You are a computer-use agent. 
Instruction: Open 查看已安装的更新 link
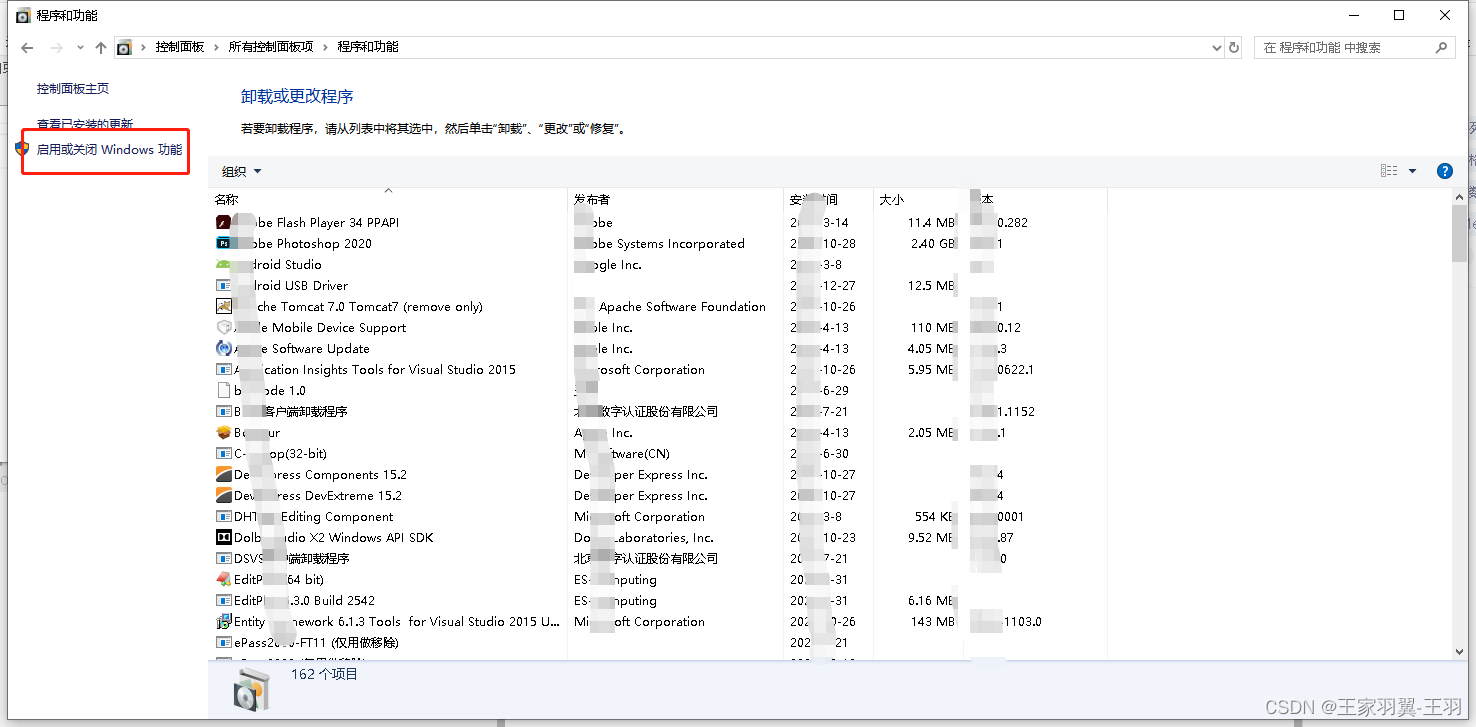(85, 124)
